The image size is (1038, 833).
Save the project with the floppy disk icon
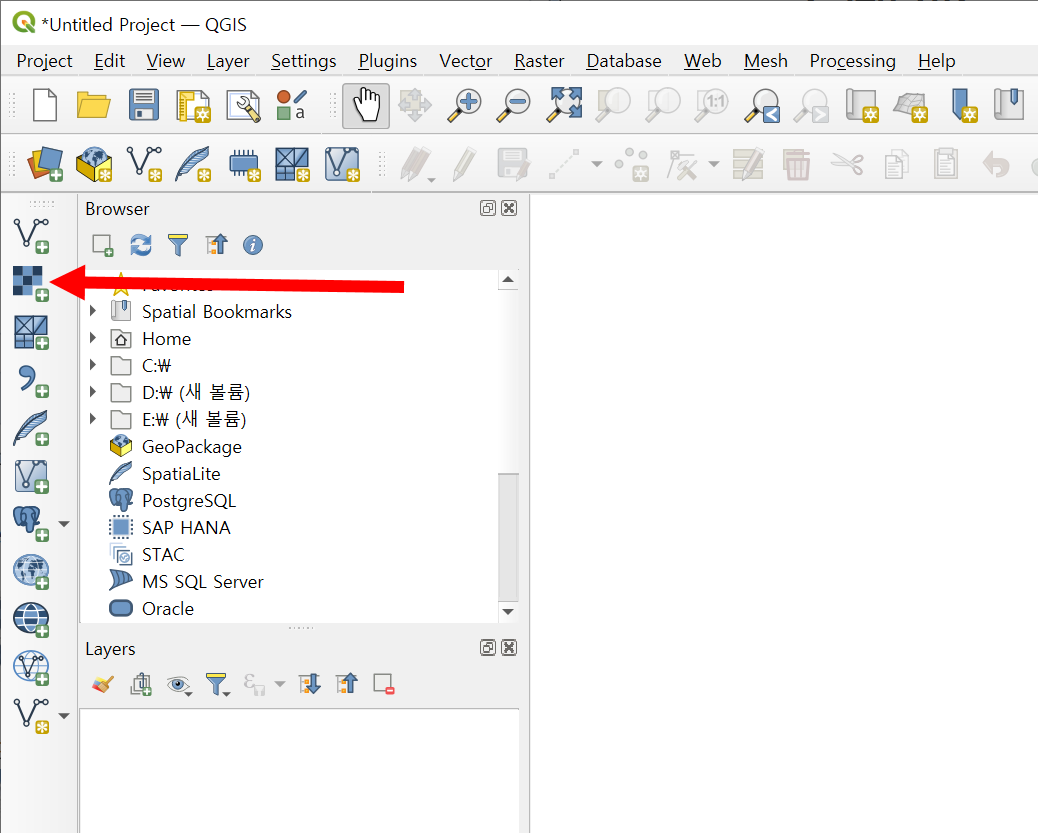[144, 105]
